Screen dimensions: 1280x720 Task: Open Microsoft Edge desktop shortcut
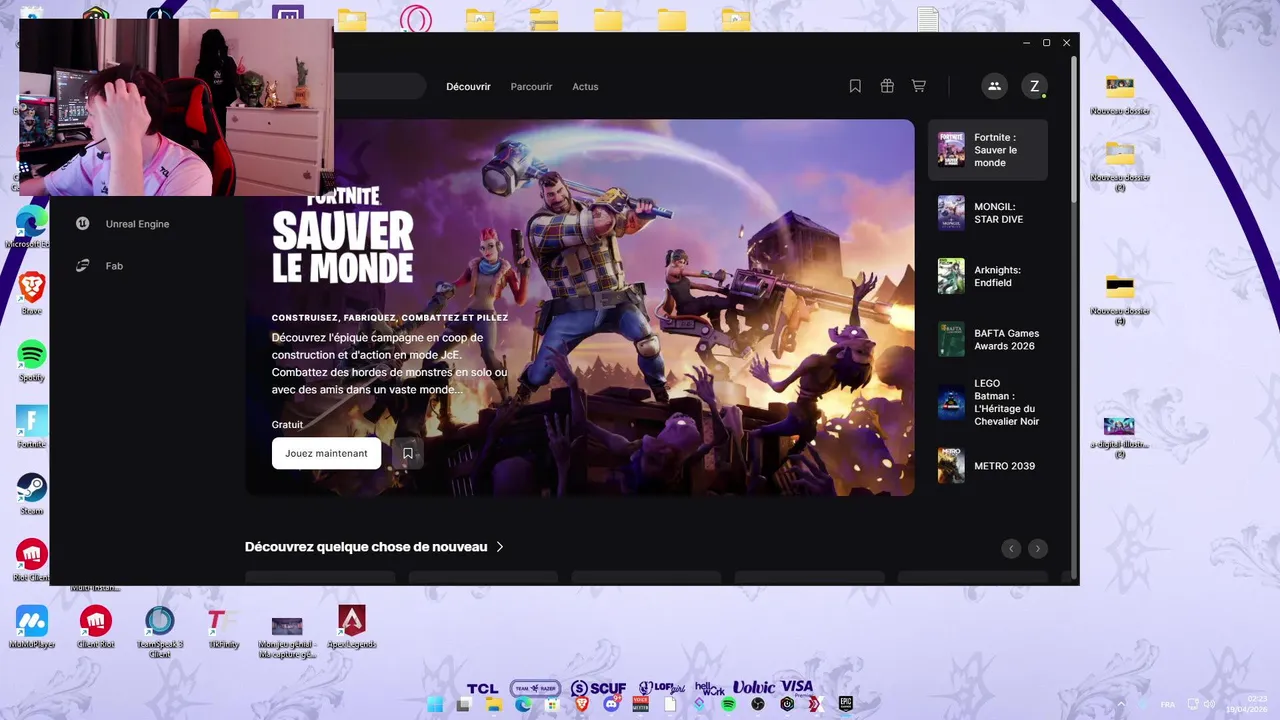click(30, 227)
